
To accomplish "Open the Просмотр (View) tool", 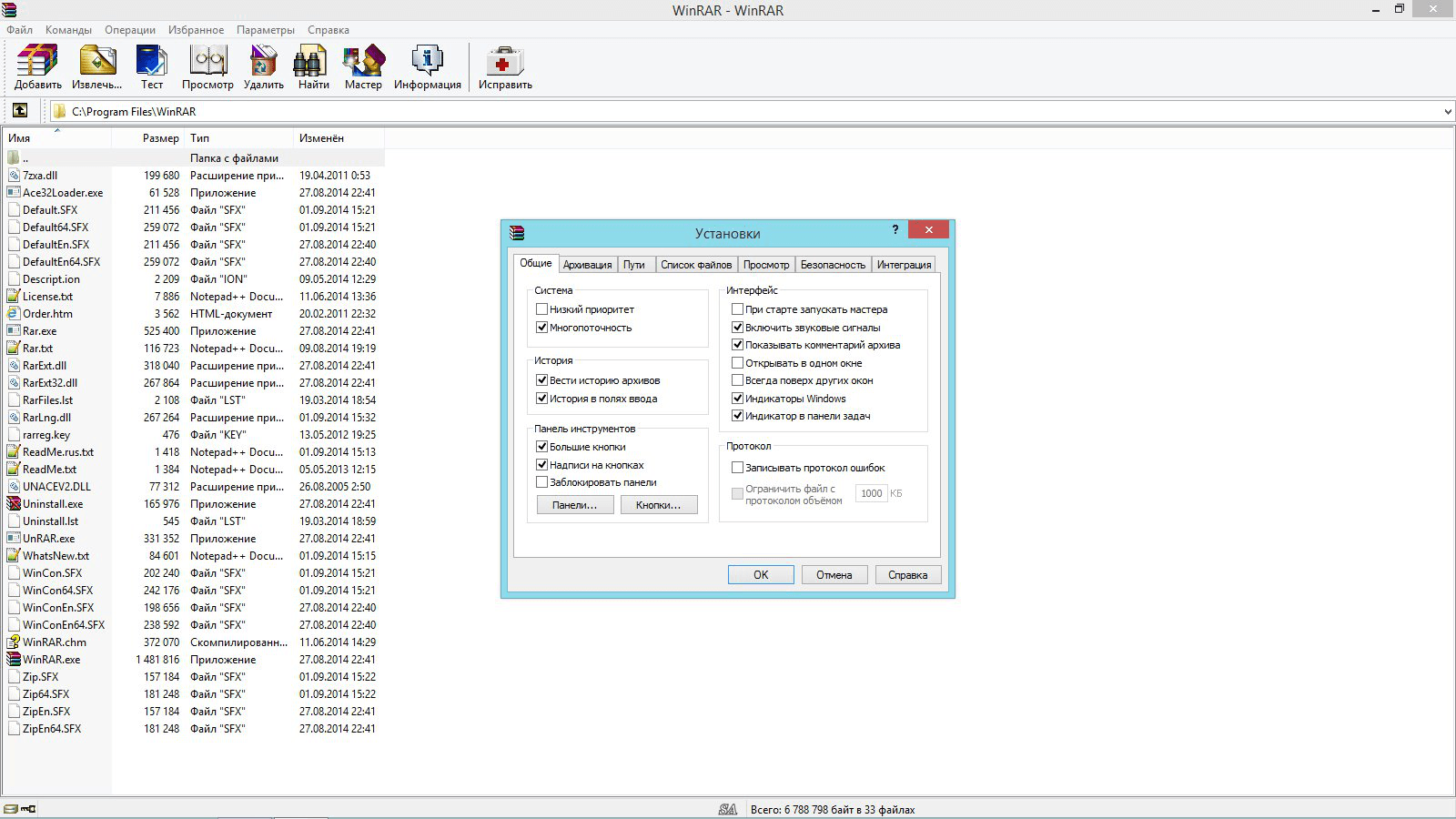I will 207,64.
